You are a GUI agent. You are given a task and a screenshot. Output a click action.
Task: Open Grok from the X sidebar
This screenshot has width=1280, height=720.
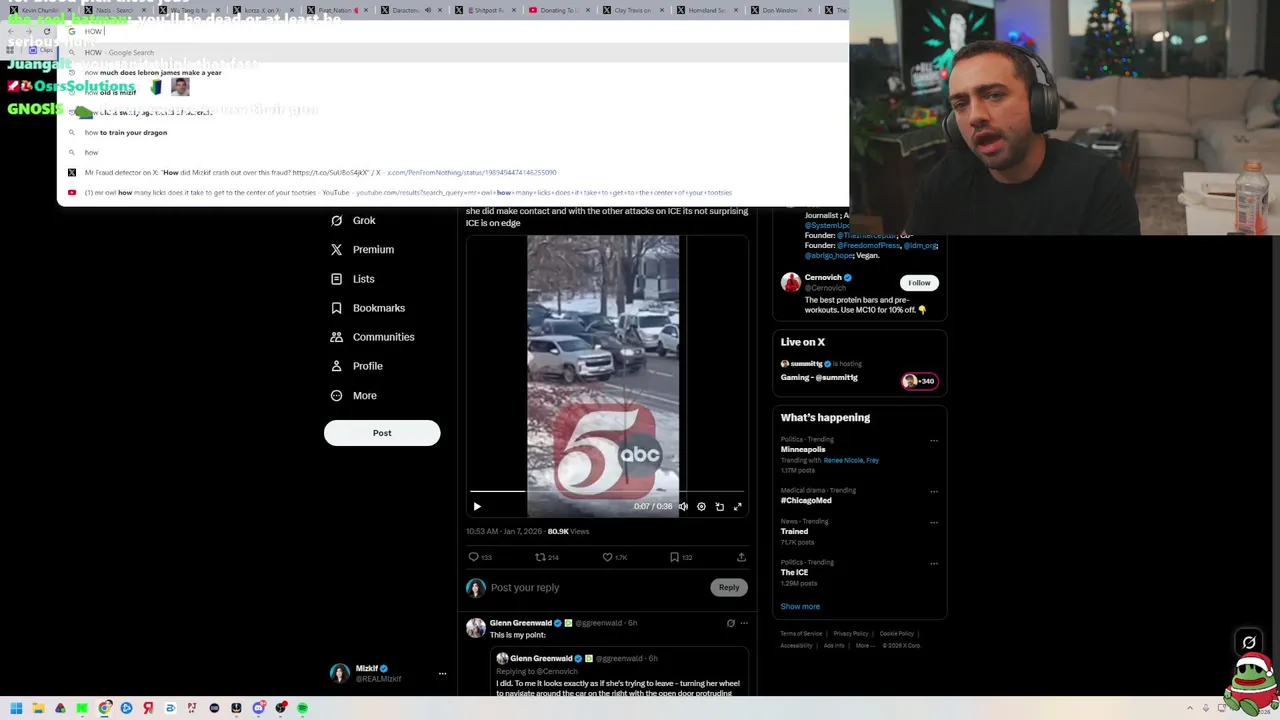[x=353, y=220]
